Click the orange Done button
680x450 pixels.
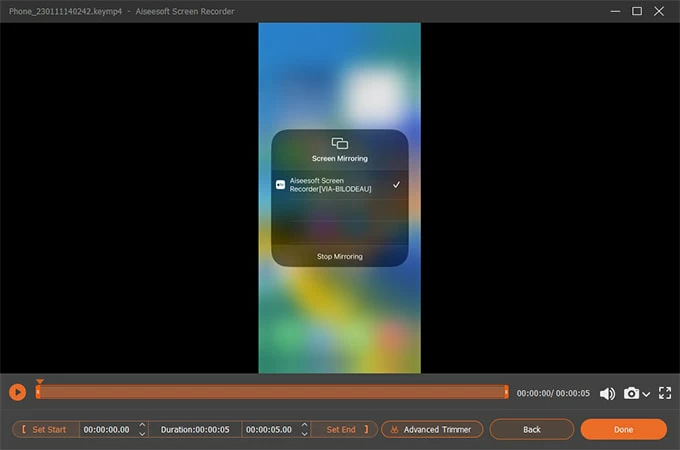tap(623, 429)
